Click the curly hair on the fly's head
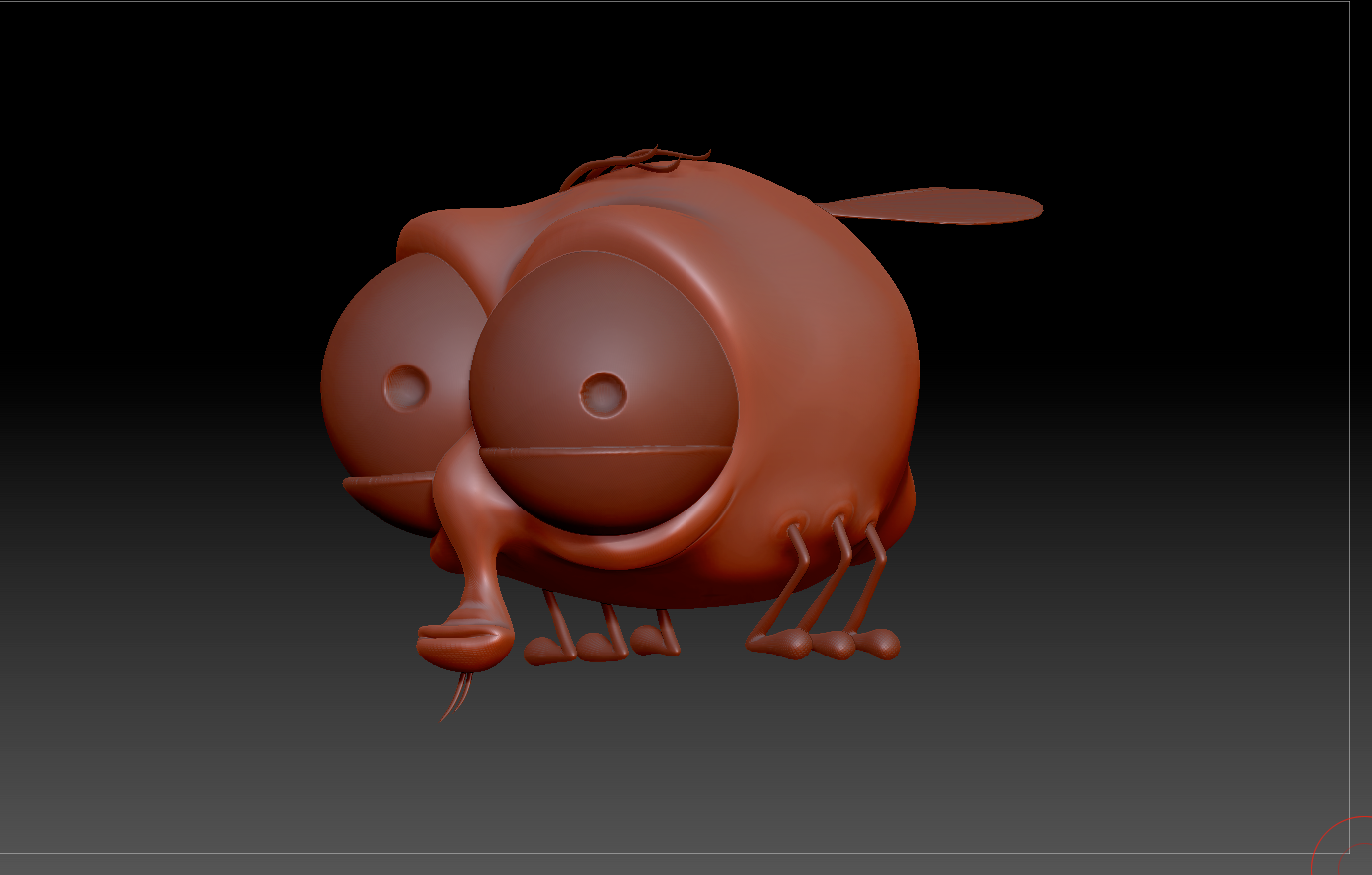The image size is (1372, 875). tap(635, 167)
